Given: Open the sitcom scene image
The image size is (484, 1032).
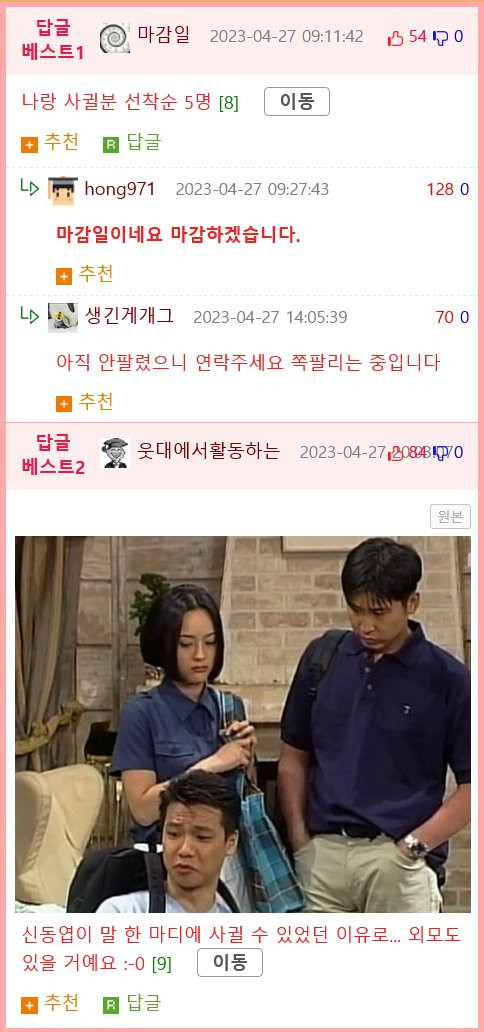Looking at the screenshot, I should click(243, 724).
